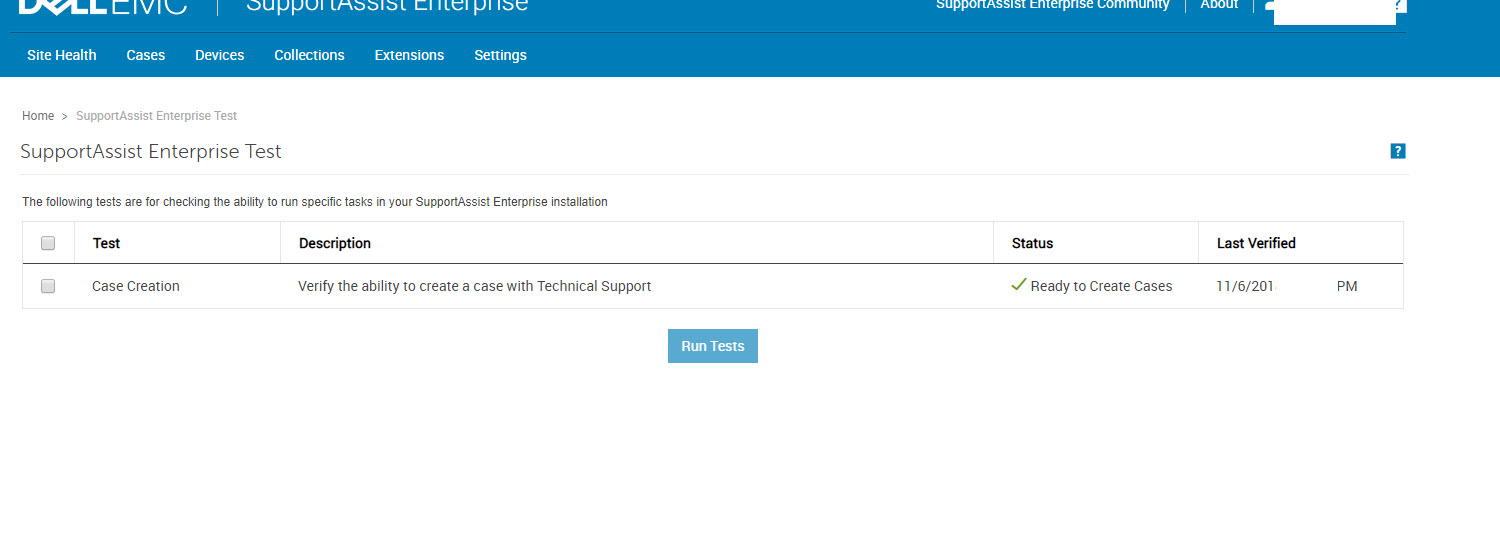This screenshot has height=544, width=1500.
Task: Expand the Extensions menu
Action: 409,55
